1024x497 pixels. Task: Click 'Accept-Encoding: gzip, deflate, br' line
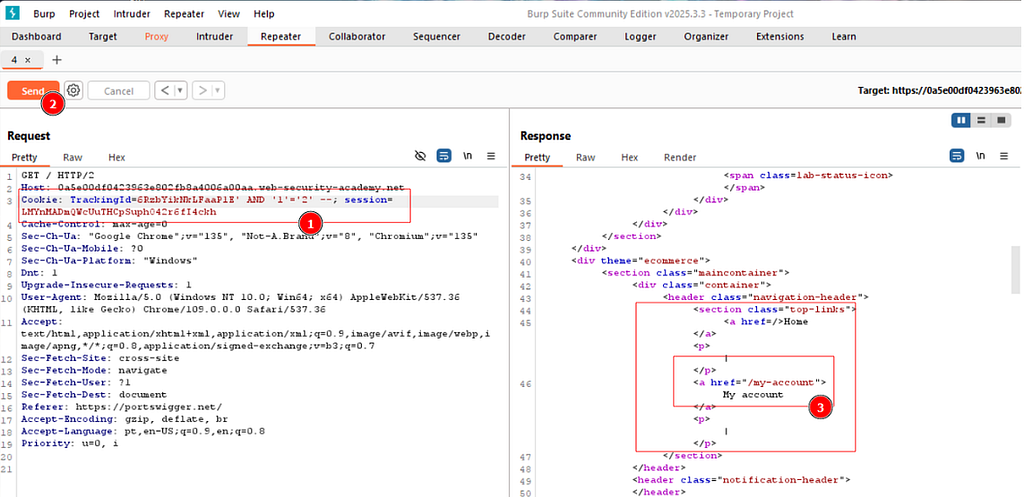pyautogui.click(x=124, y=419)
